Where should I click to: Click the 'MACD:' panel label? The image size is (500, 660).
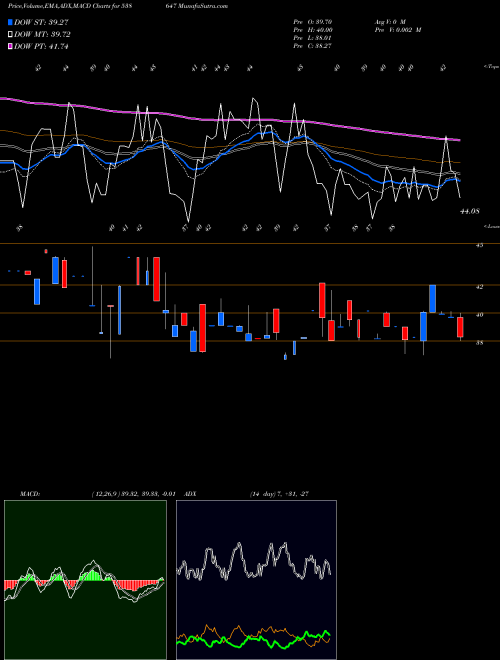(x=30, y=494)
